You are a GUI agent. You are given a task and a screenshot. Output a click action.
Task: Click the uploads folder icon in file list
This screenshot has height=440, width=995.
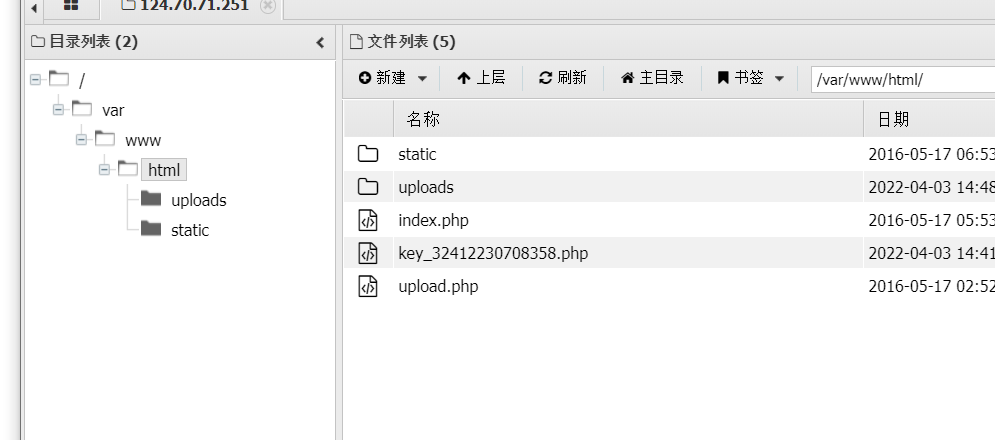click(368, 187)
